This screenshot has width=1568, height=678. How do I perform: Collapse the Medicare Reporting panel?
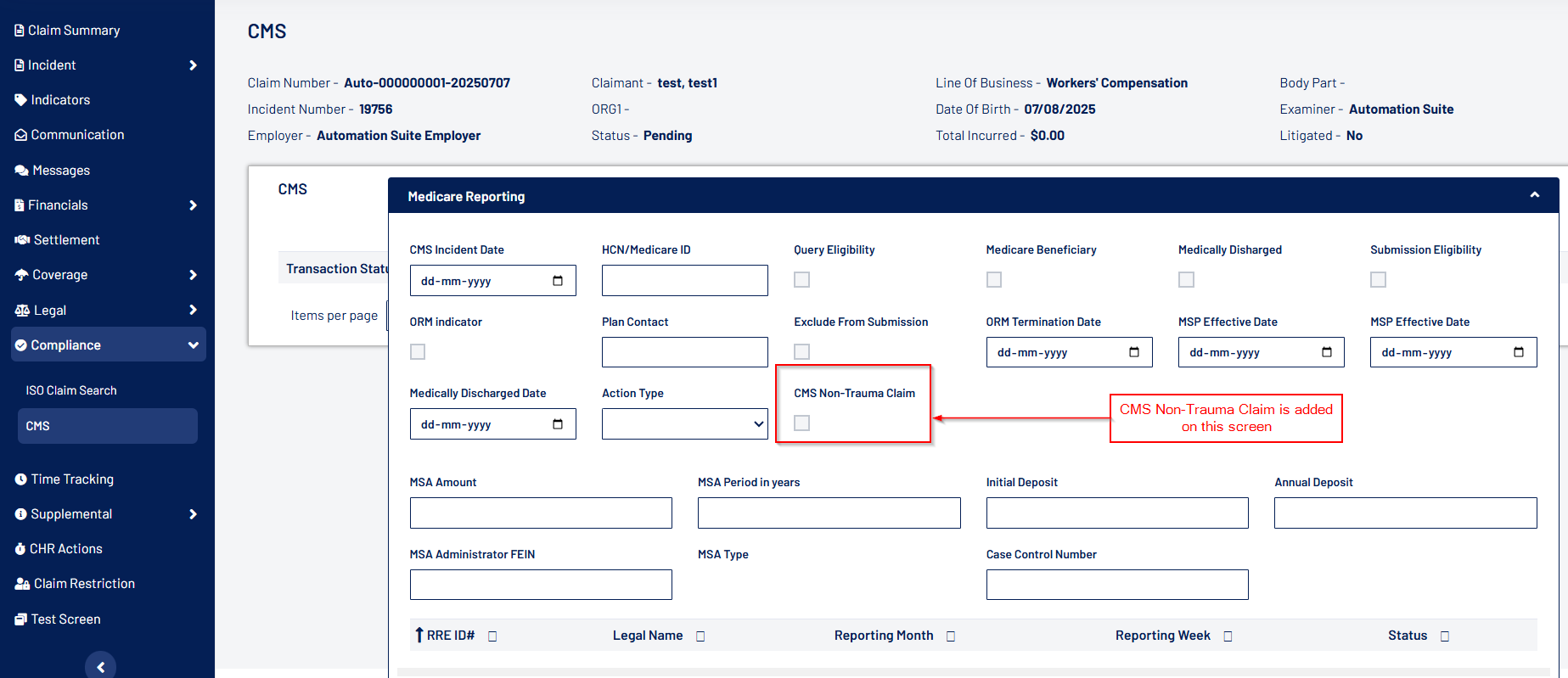(1534, 196)
